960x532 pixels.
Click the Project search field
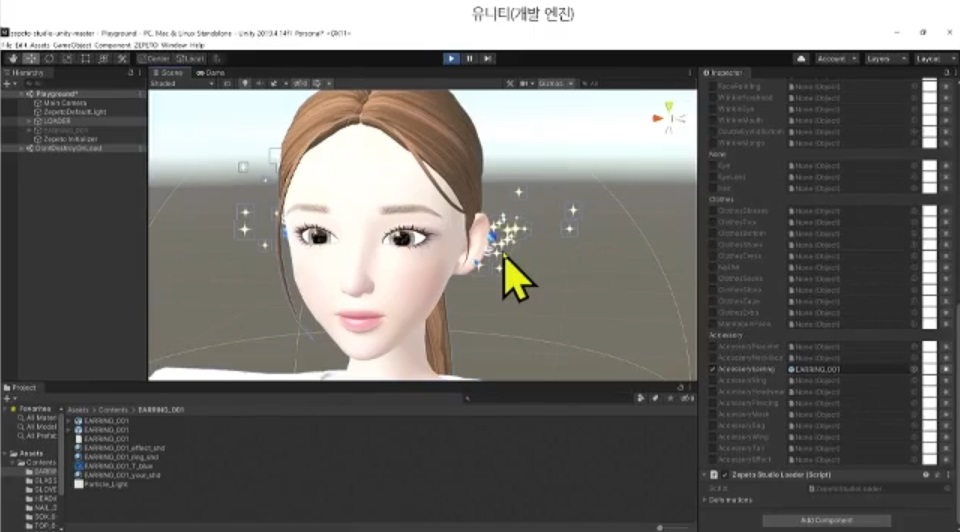coord(548,399)
